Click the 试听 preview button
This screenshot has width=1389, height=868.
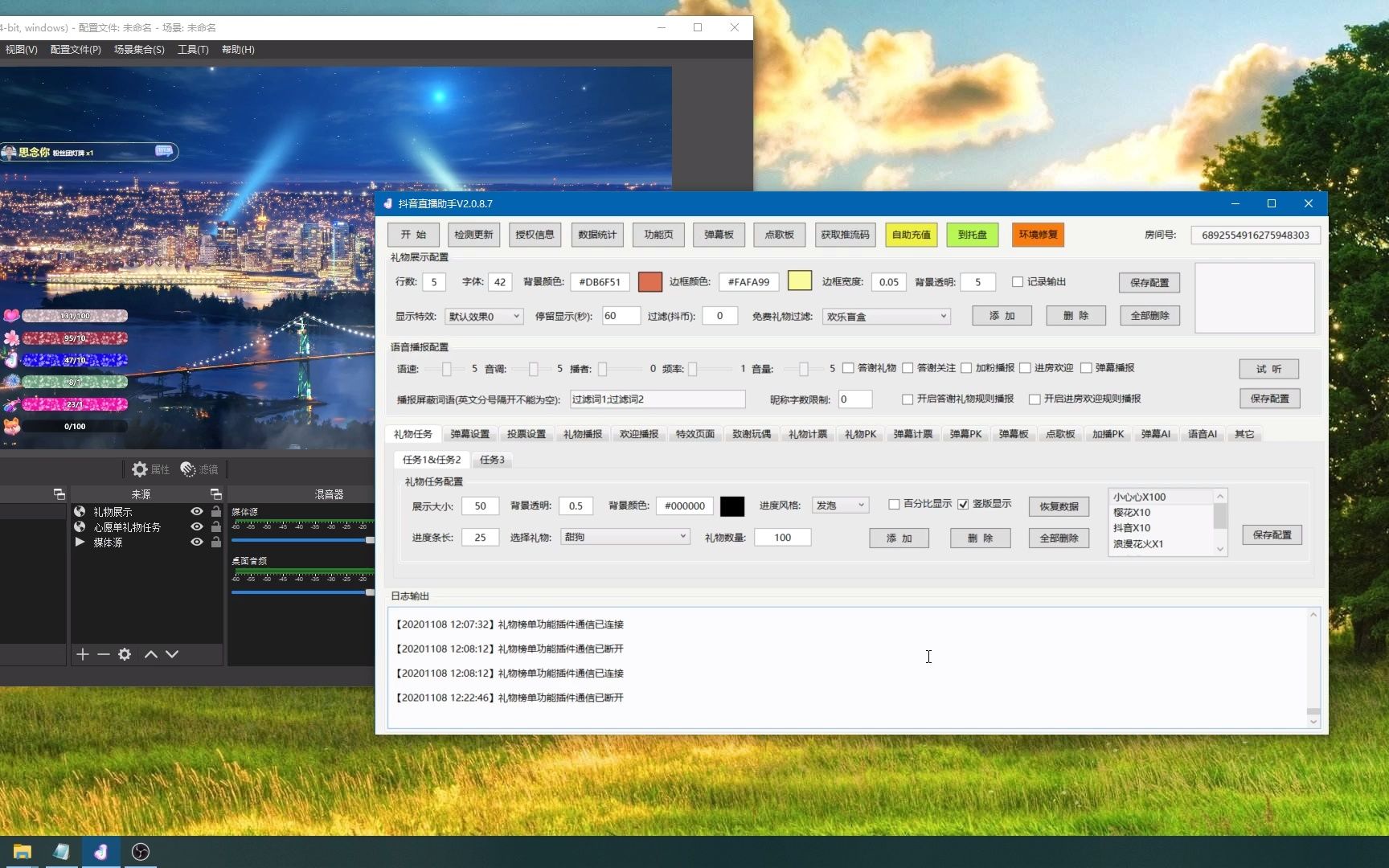click(x=1268, y=369)
